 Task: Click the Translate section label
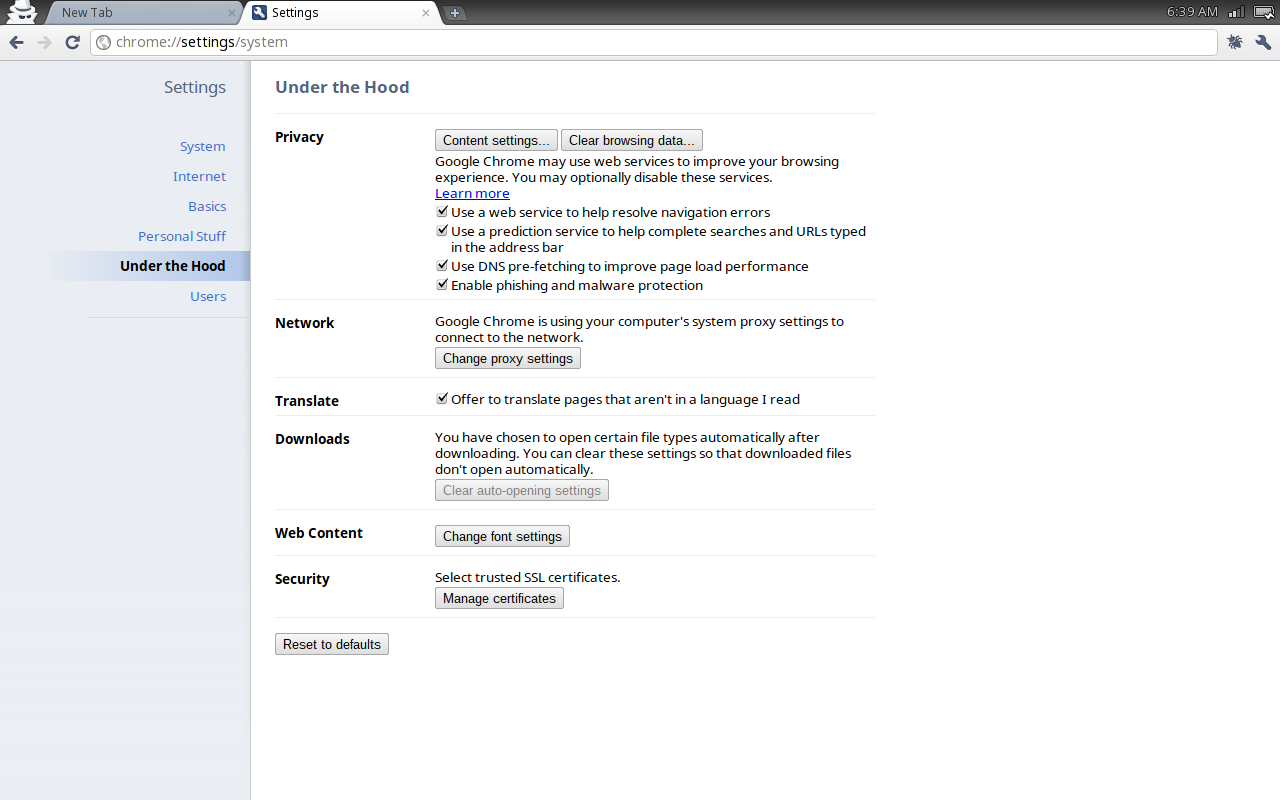307,401
